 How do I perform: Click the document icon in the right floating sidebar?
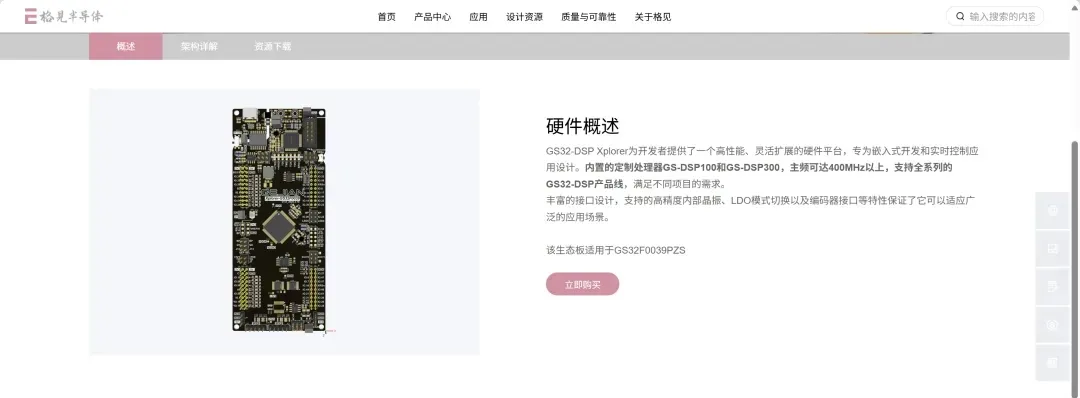coord(1052,286)
